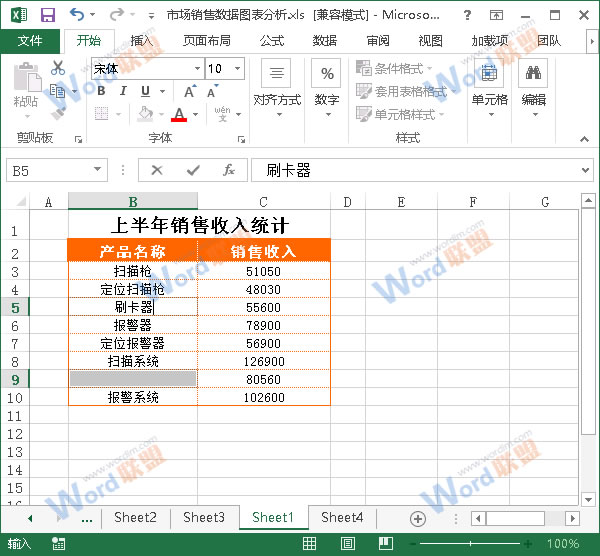Add a new sheet with the plus icon
This screenshot has height=556, width=600.
coord(418,518)
